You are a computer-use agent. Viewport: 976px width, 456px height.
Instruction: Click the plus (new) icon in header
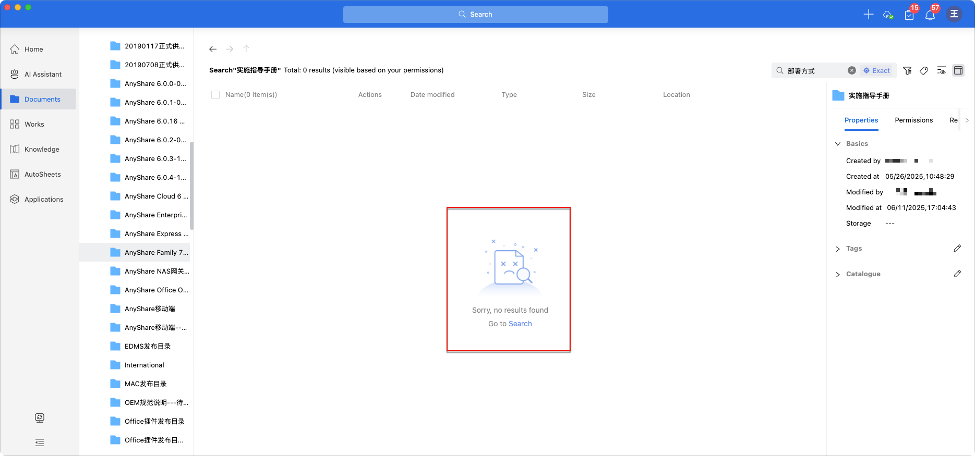pos(868,14)
